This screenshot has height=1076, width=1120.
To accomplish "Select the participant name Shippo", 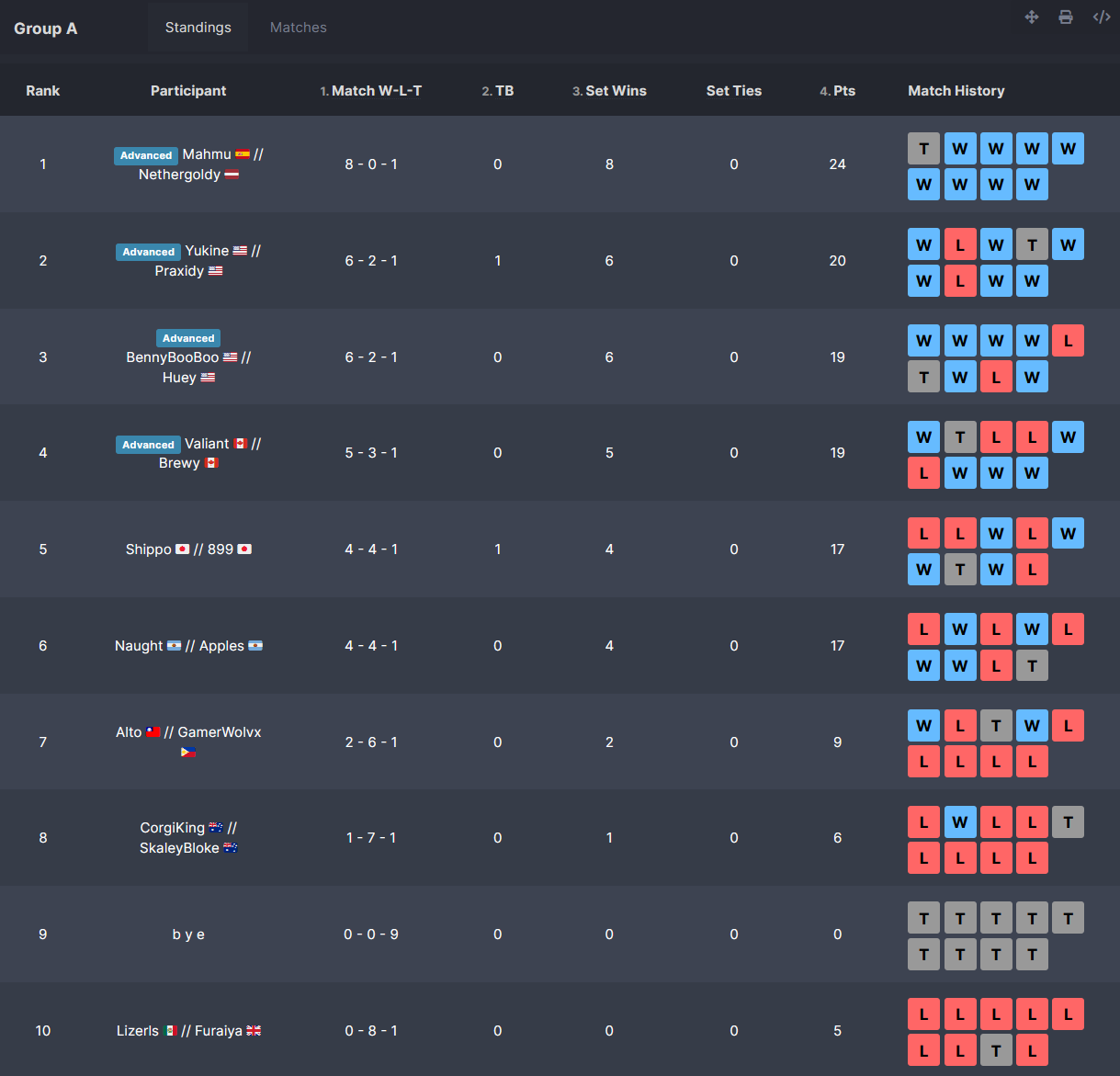I will 149,549.
